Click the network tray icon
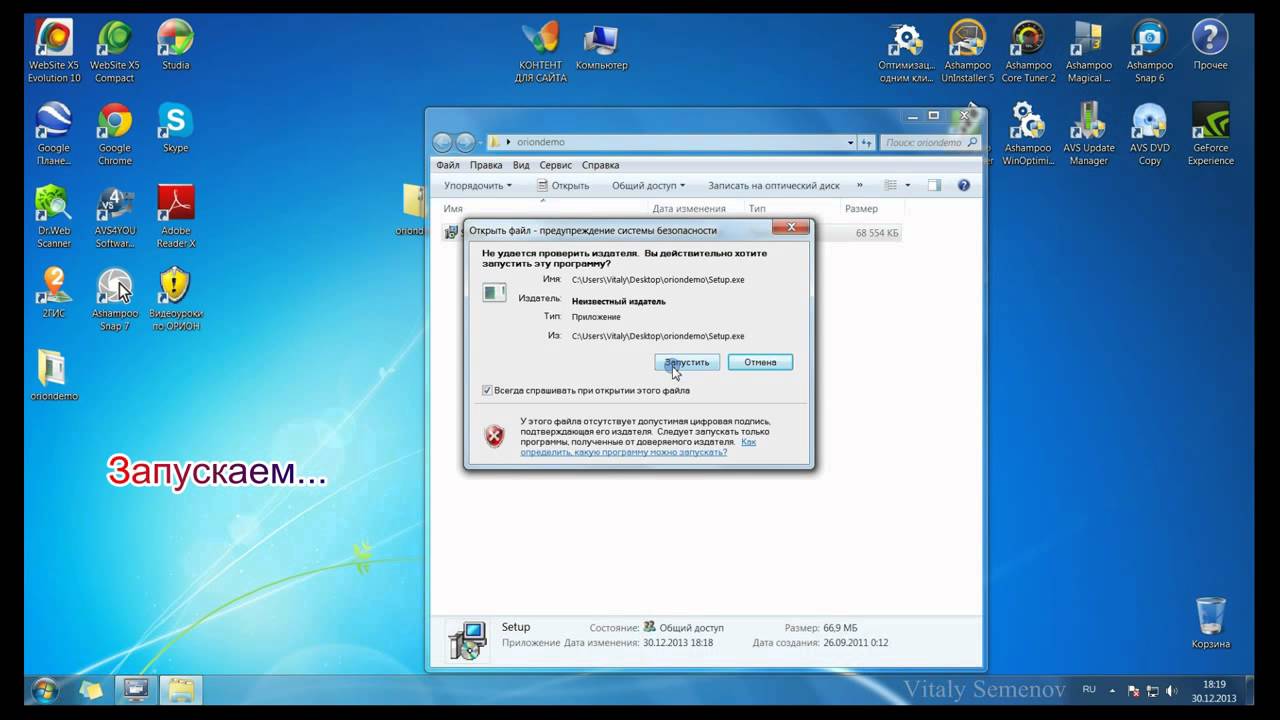 pyautogui.click(x=1153, y=691)
